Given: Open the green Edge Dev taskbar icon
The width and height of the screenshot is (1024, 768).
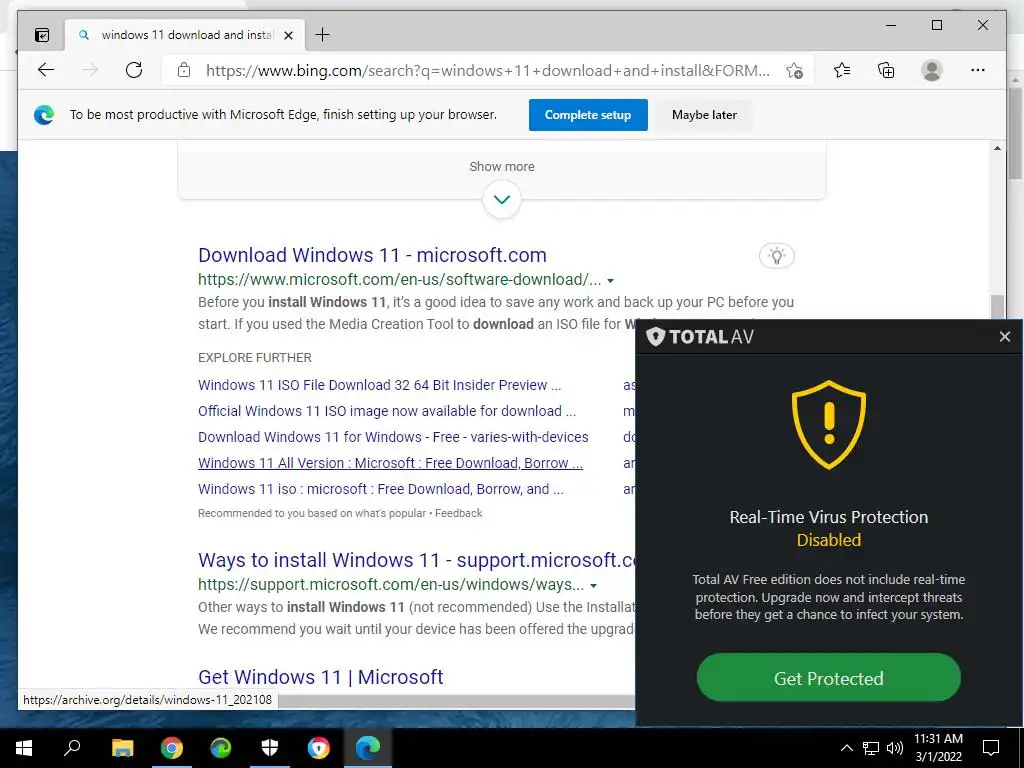Looking at the screenshot, I should (221, 748).
